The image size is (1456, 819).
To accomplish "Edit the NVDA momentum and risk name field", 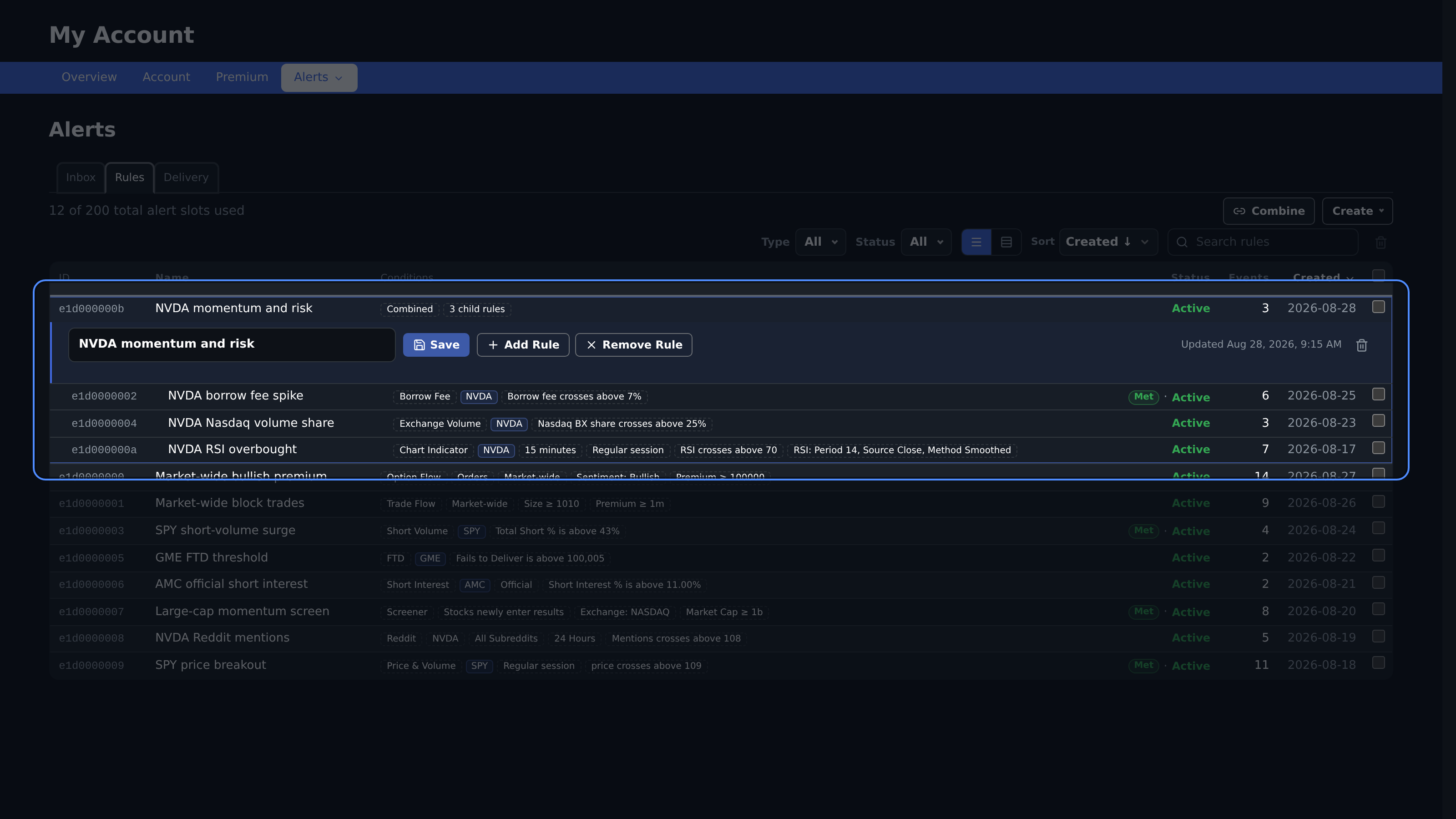I will click(232, 345).
